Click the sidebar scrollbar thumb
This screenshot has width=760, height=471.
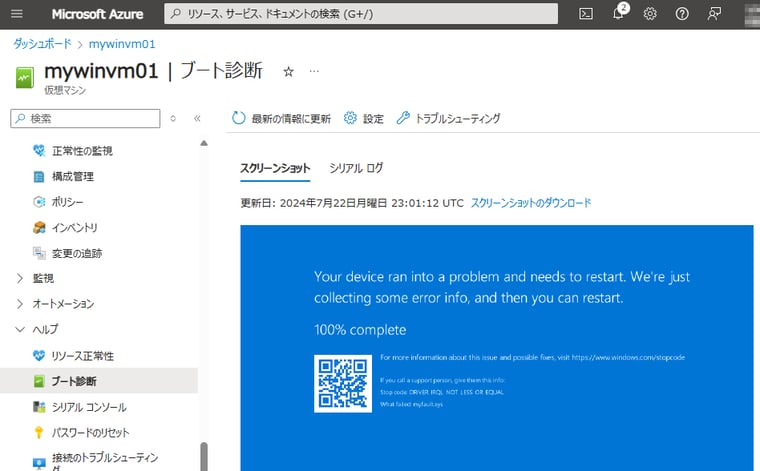click(204, 456)
